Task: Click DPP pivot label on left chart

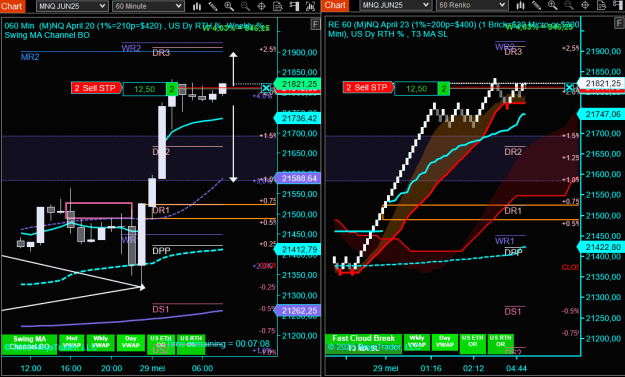Action: pyautogui.click(x=161, y=251)
